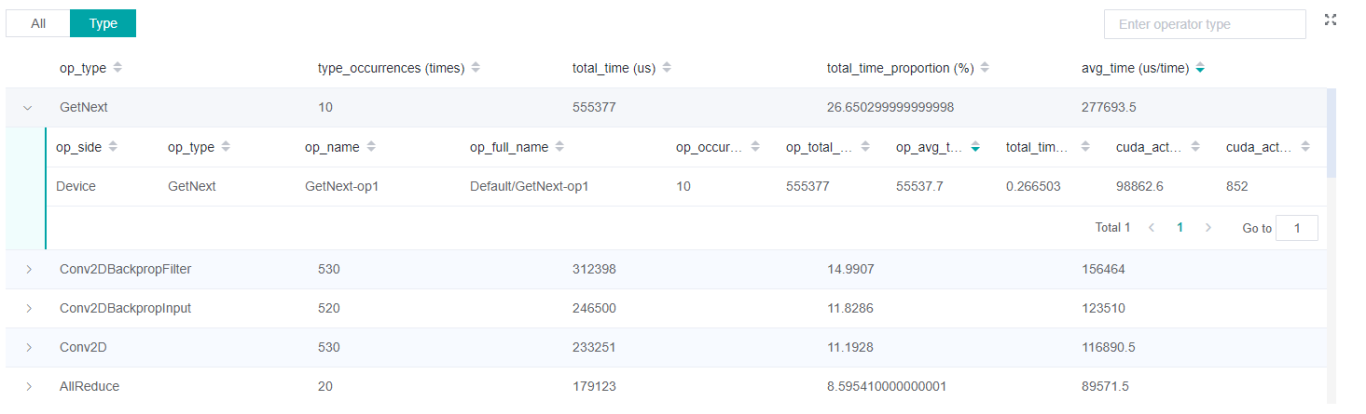Go to previous page in pagination
This screenshot has width=1366, height=414.
1152,228
